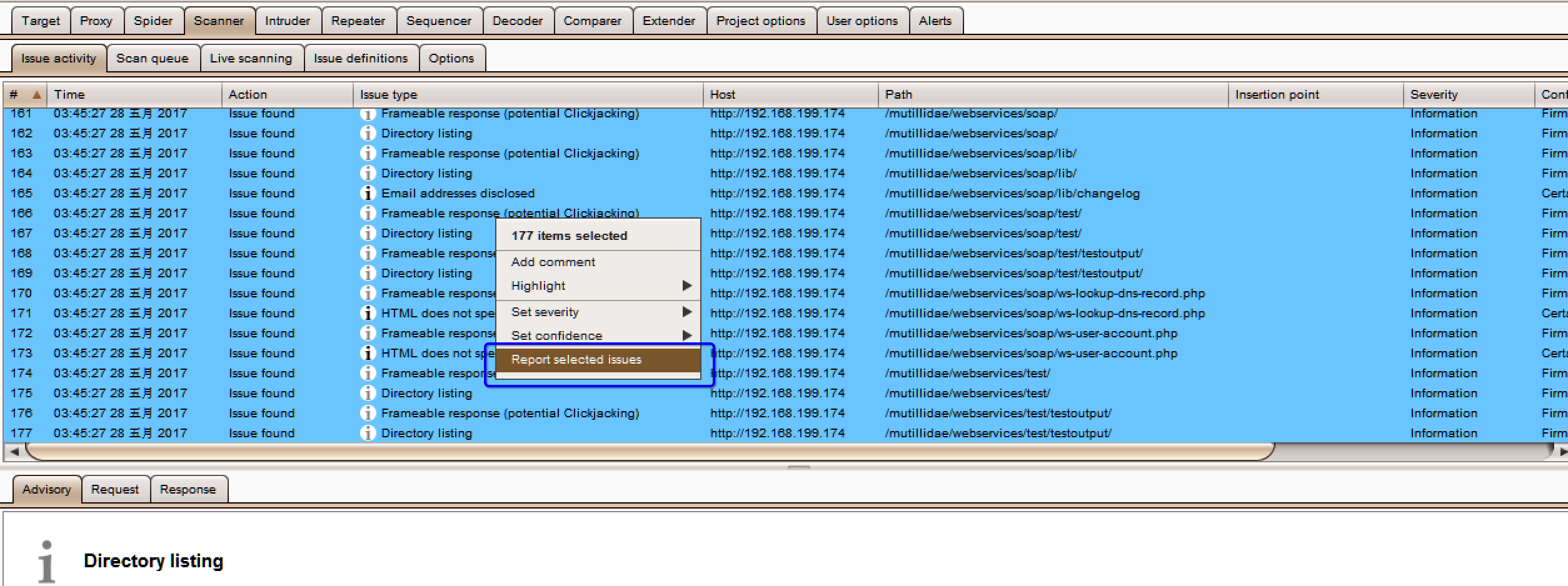Screen dimensions: 1568x586
Task: Select the Directory listing issue in row 177
Action: tap(426, 433)
